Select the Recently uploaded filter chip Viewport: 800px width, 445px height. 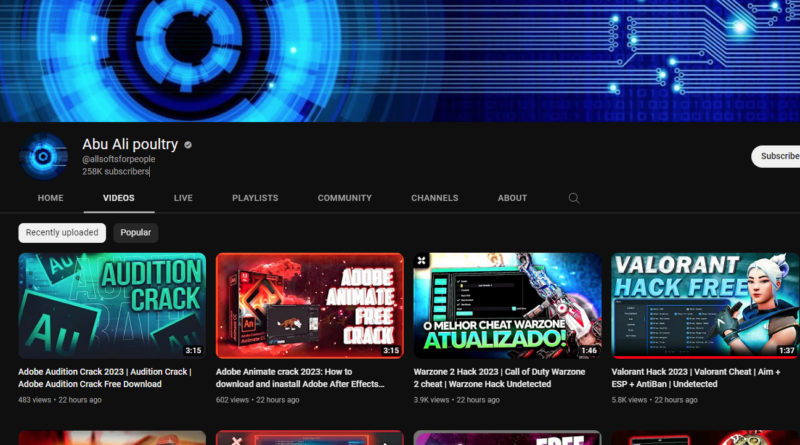[62, 233]
